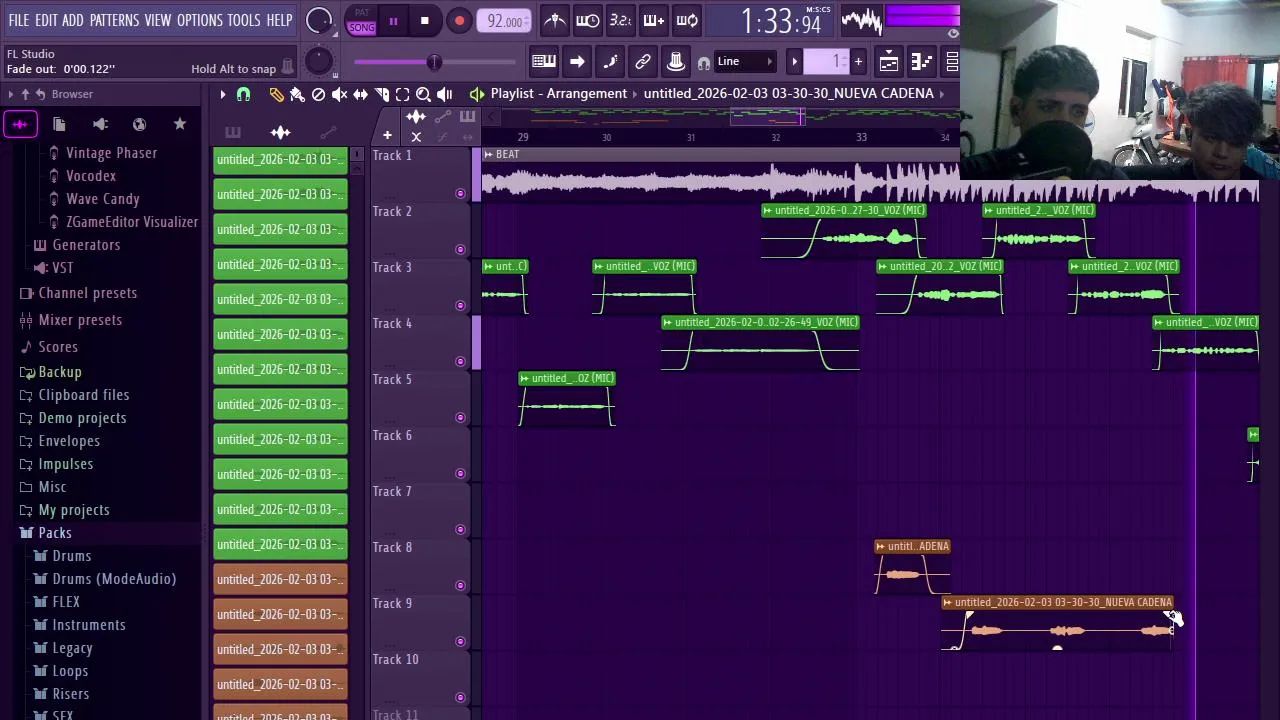
Task: Open browser favorites star tab
Action: (180, 124)
